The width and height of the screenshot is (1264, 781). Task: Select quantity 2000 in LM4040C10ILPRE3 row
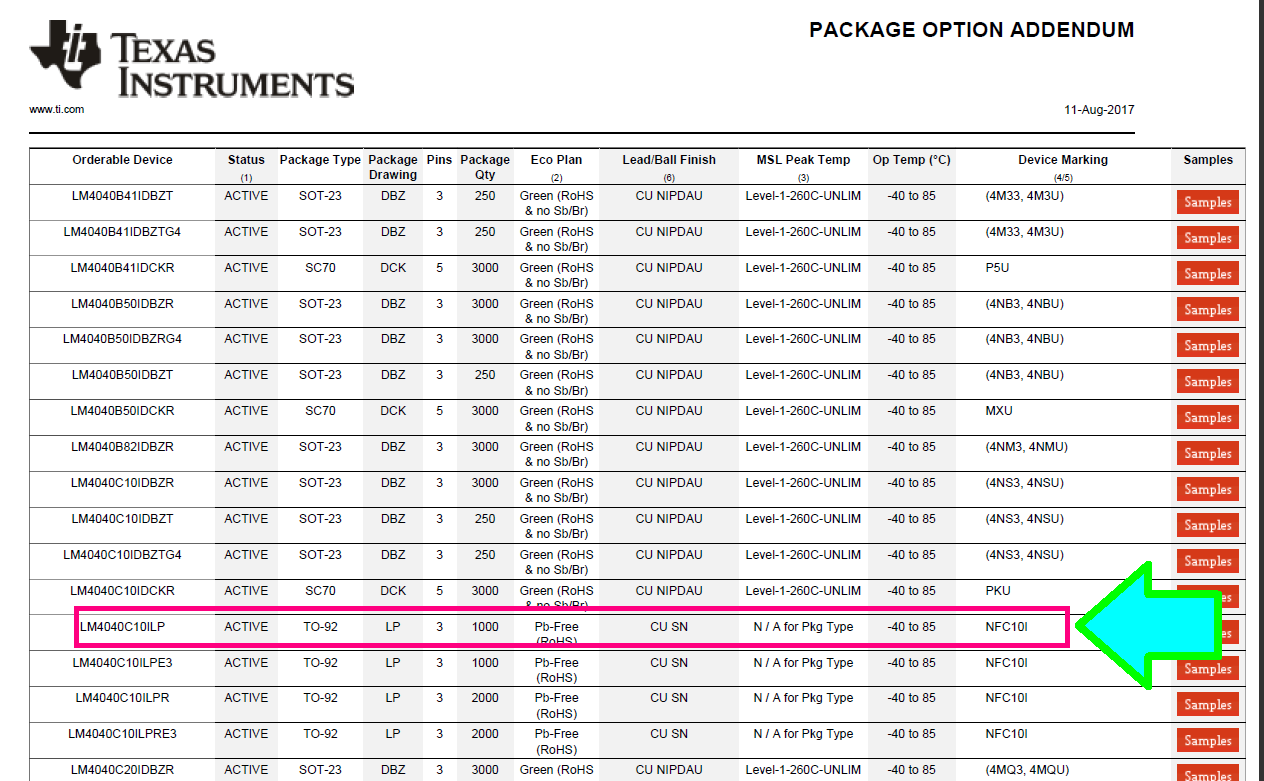pyautogui.click(x=485, y=734)
